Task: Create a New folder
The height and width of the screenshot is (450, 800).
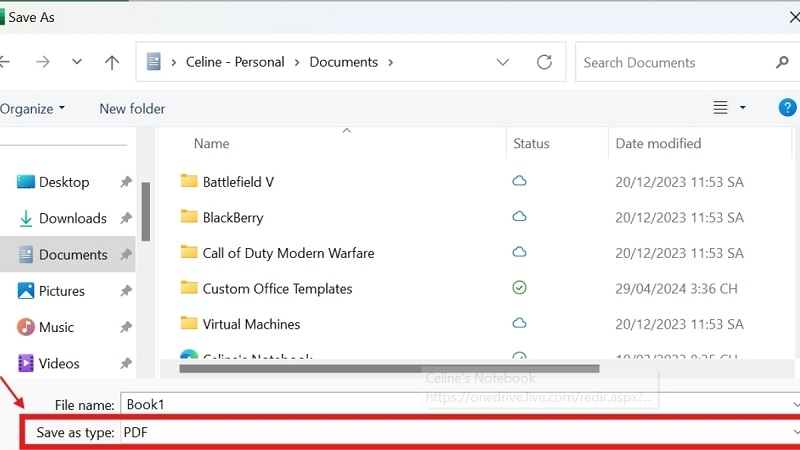Action: coord(132,109)
